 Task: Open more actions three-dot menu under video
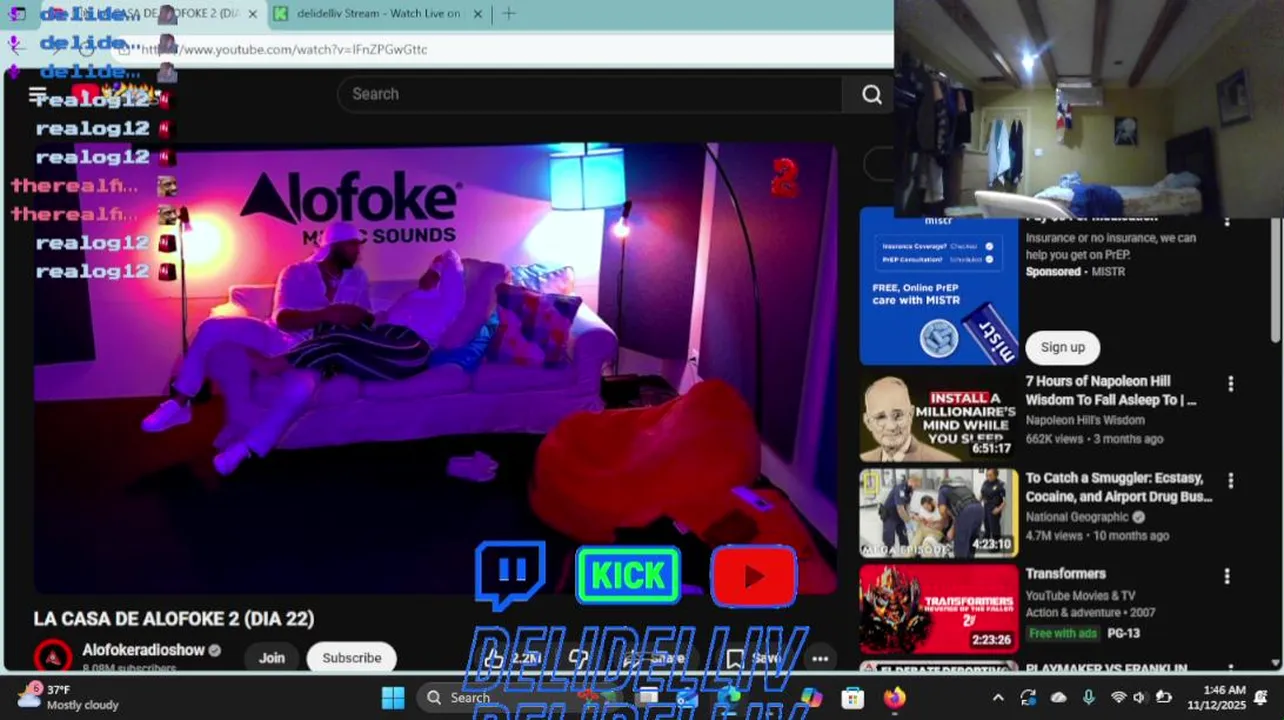pos(820,658)
